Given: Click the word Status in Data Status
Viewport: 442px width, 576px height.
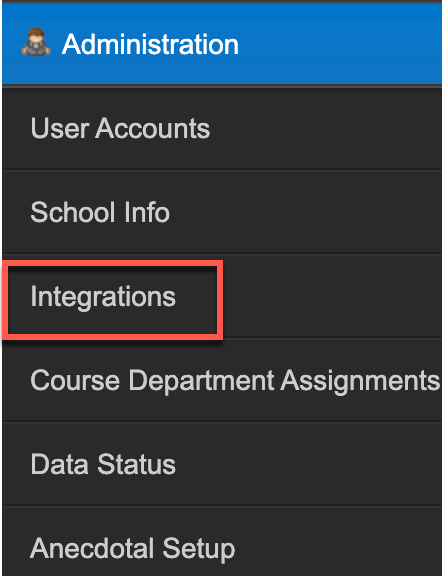Looking at the screenshot, I should pyautogui.click(x=136, y=464).
